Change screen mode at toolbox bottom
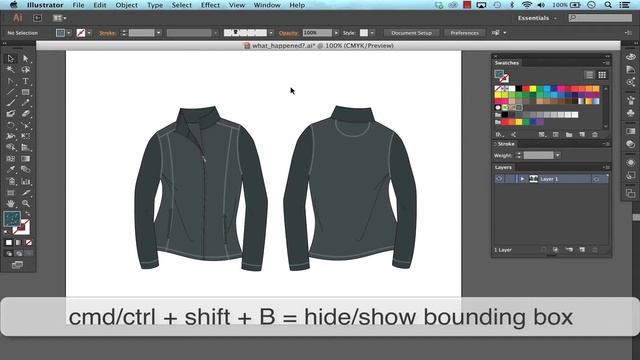The height and width of the screenshot is (360, 640). (17, 265)
